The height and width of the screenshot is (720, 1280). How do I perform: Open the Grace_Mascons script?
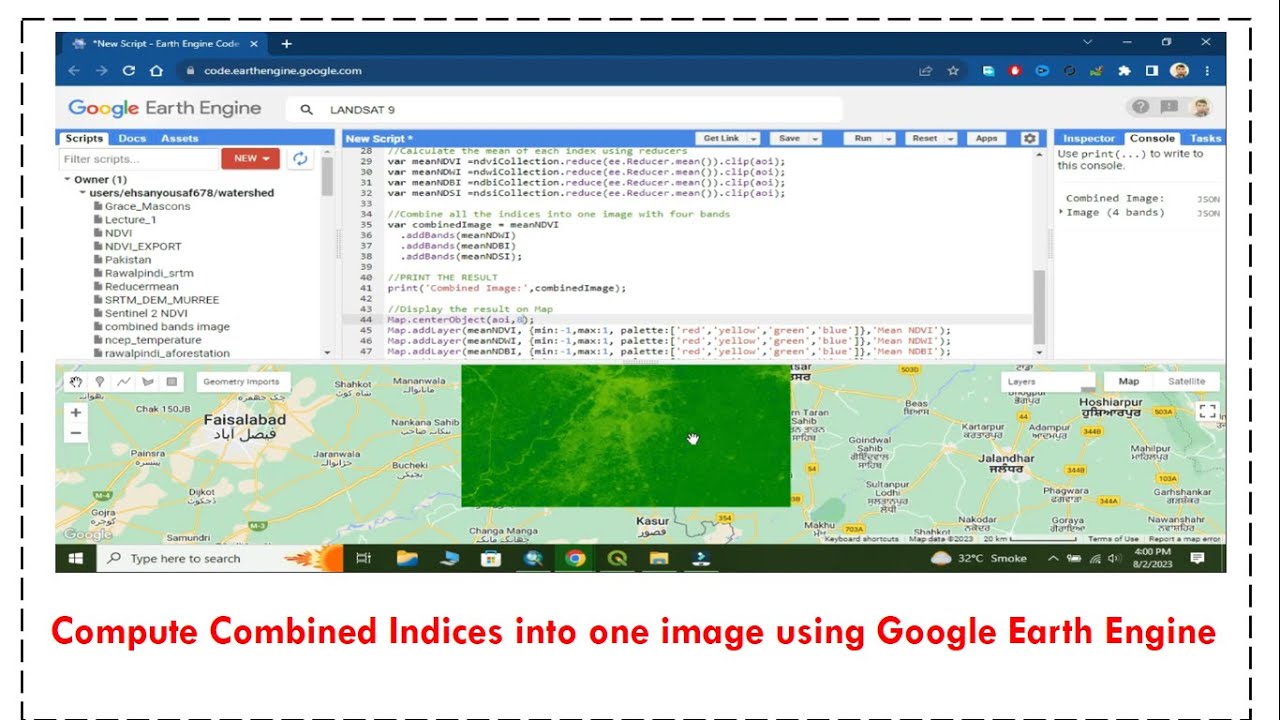[x=147, y=206]
